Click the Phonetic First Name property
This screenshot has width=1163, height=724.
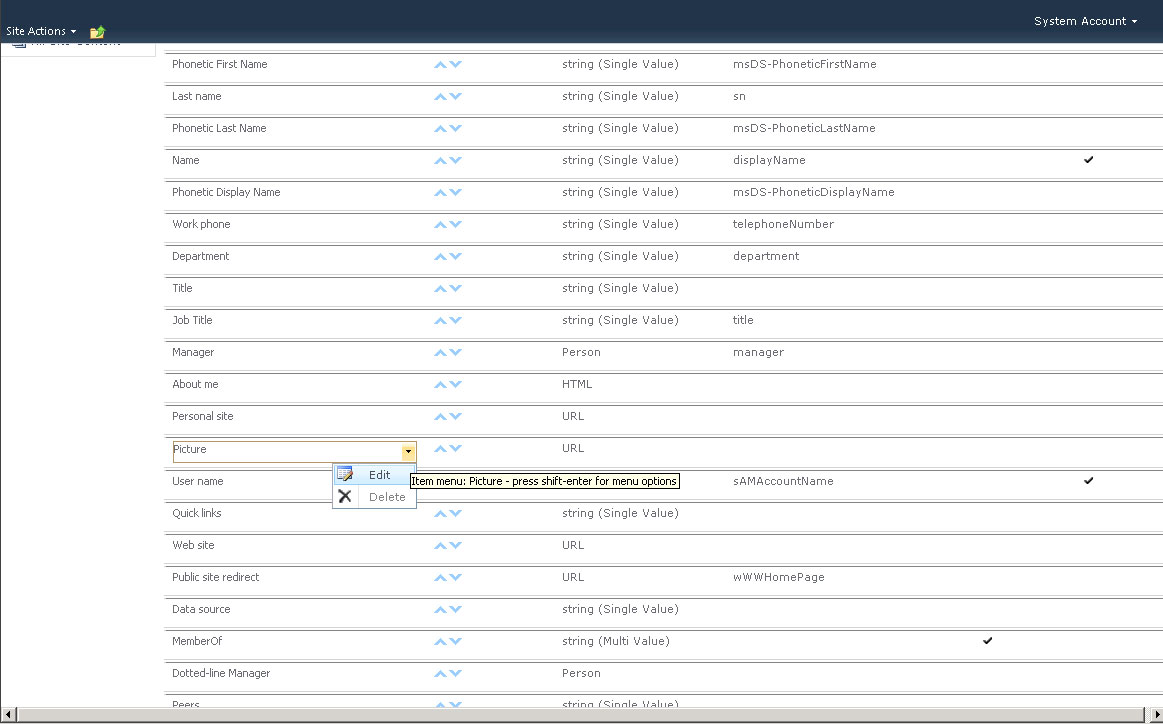(220, 65)
